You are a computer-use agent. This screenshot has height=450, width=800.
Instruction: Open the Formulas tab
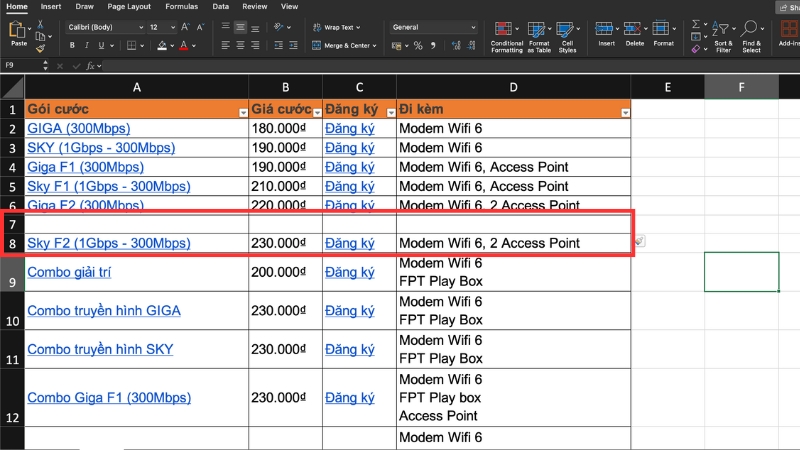[x=181, y=6]
